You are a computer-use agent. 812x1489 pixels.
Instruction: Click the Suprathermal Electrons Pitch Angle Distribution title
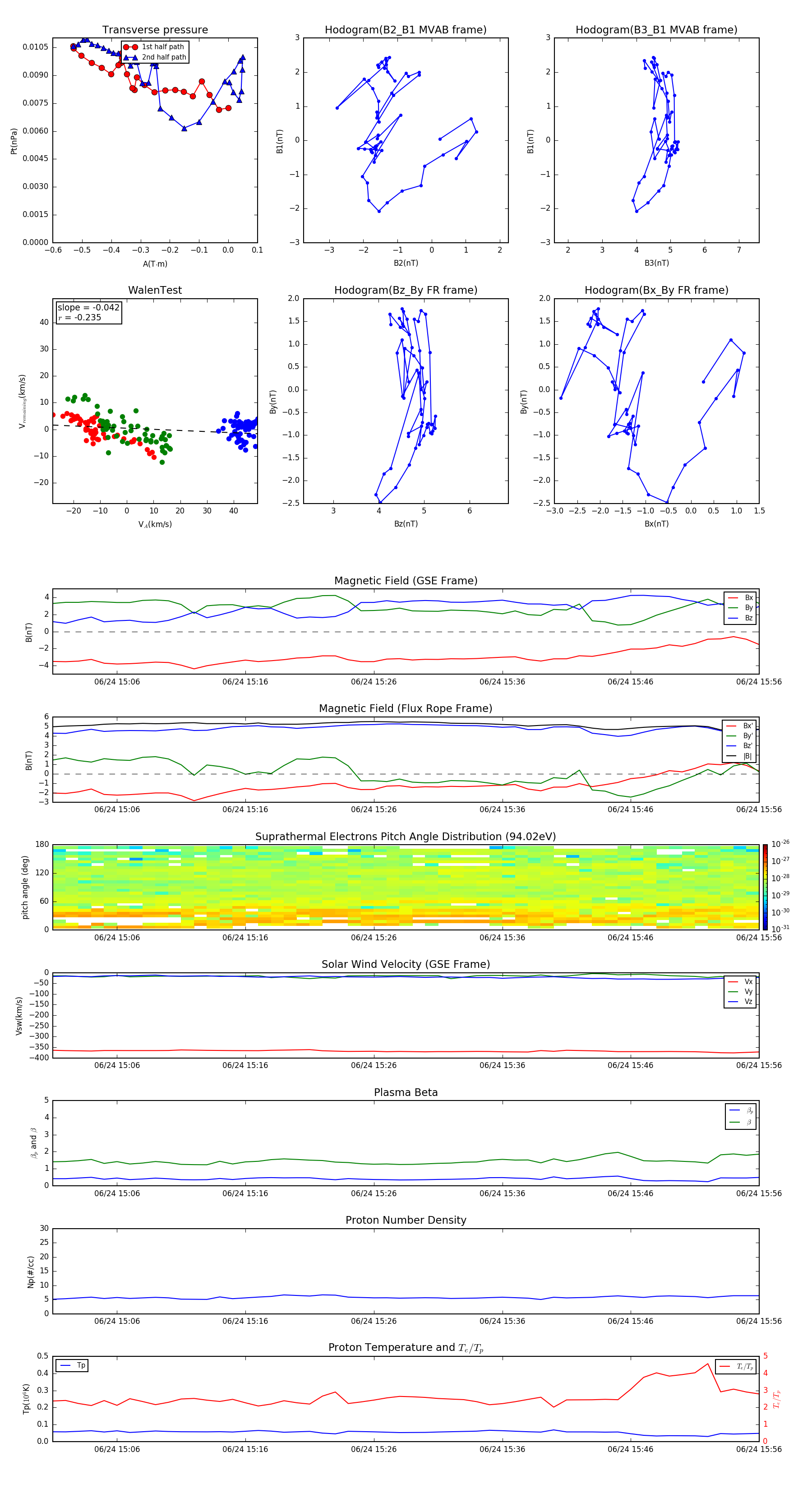click(x=406, y=837)
